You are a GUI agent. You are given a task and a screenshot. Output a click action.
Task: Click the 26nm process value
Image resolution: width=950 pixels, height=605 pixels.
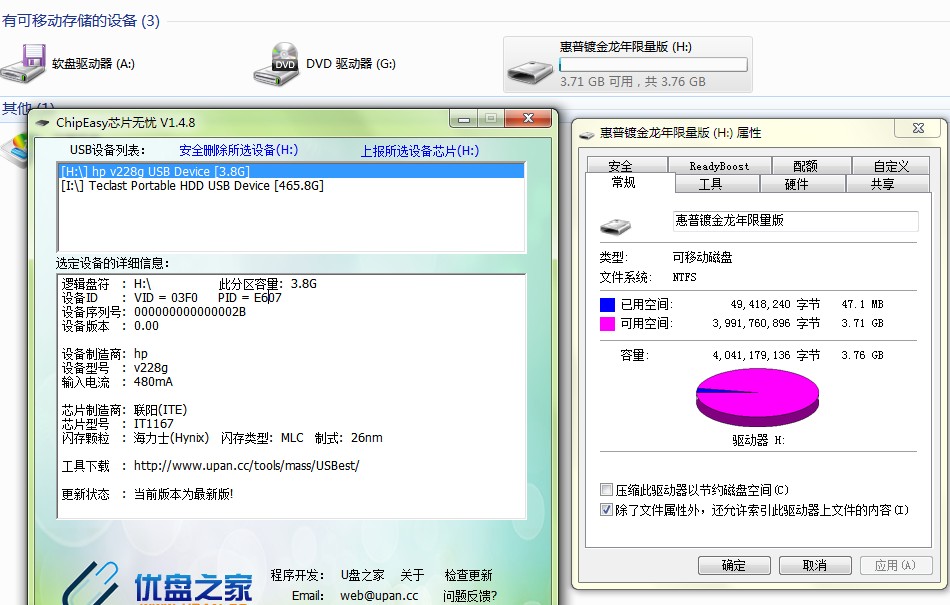[x=367, y=438]
